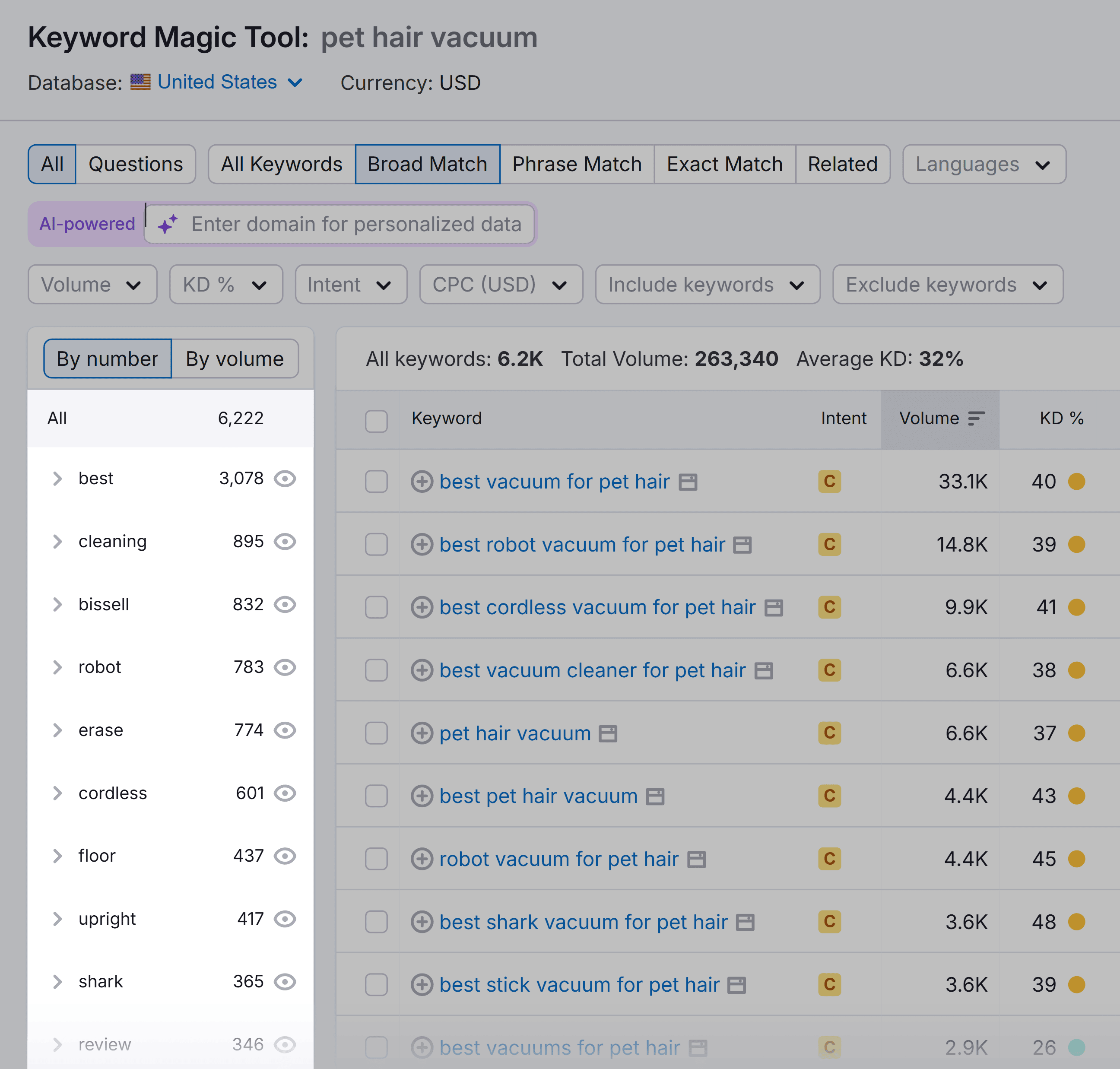Viewport: 1120px width, 1069px height.
Task: Switch to the Exact Match tab
Action: (724, 164)
